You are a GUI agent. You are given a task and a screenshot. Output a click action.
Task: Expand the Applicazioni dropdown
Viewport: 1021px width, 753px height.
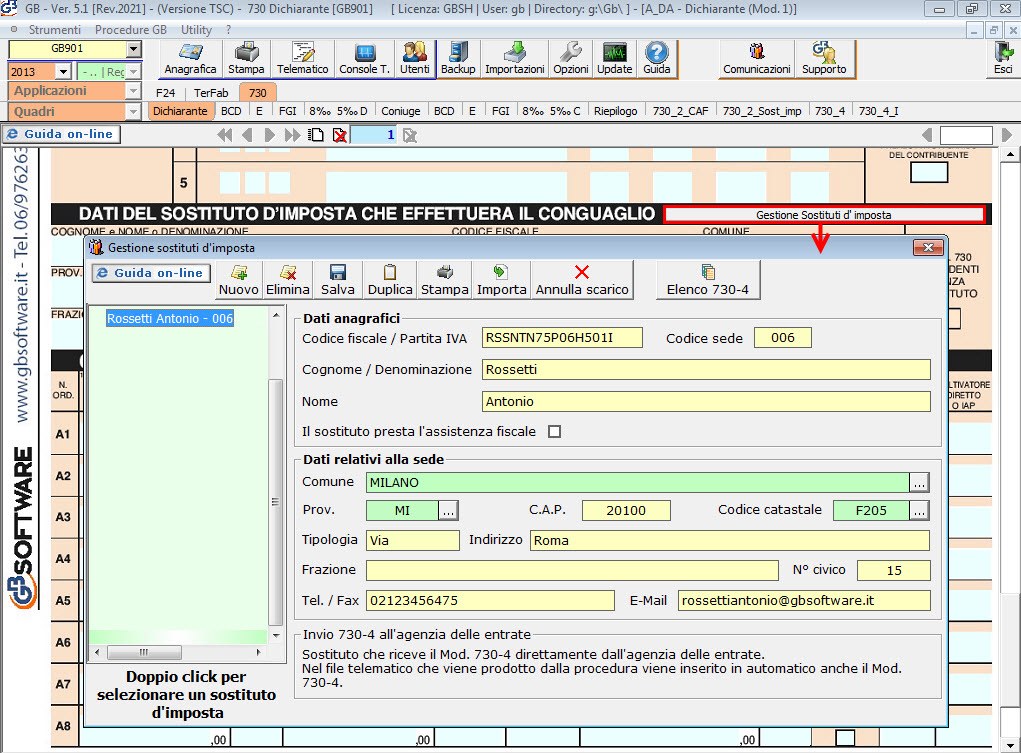click(x=133, y=91)
